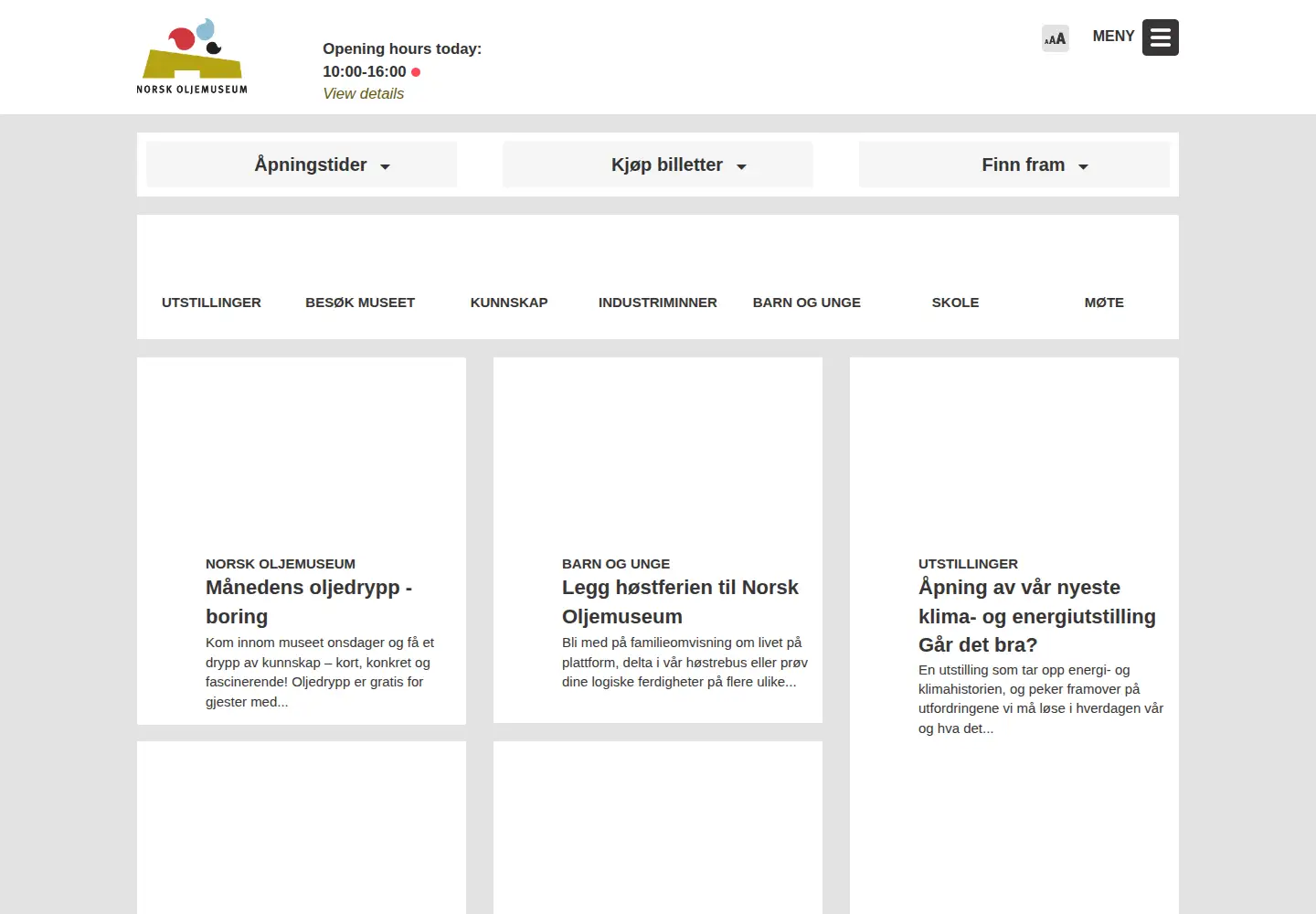Select KUNNSKAP in navigation
This screenshot has height=914, width=1316.
pyautogui.click(x=509, y=303)
